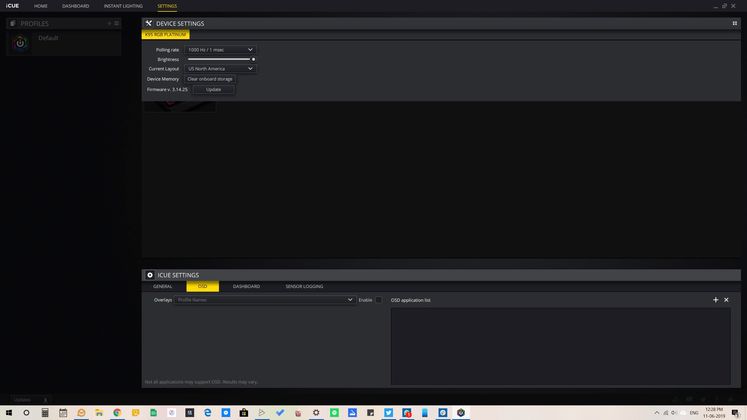Open SETTINGS in top navigation
Image resolution: width=747 pixels, height=420 pixels.
click(167, 6)
